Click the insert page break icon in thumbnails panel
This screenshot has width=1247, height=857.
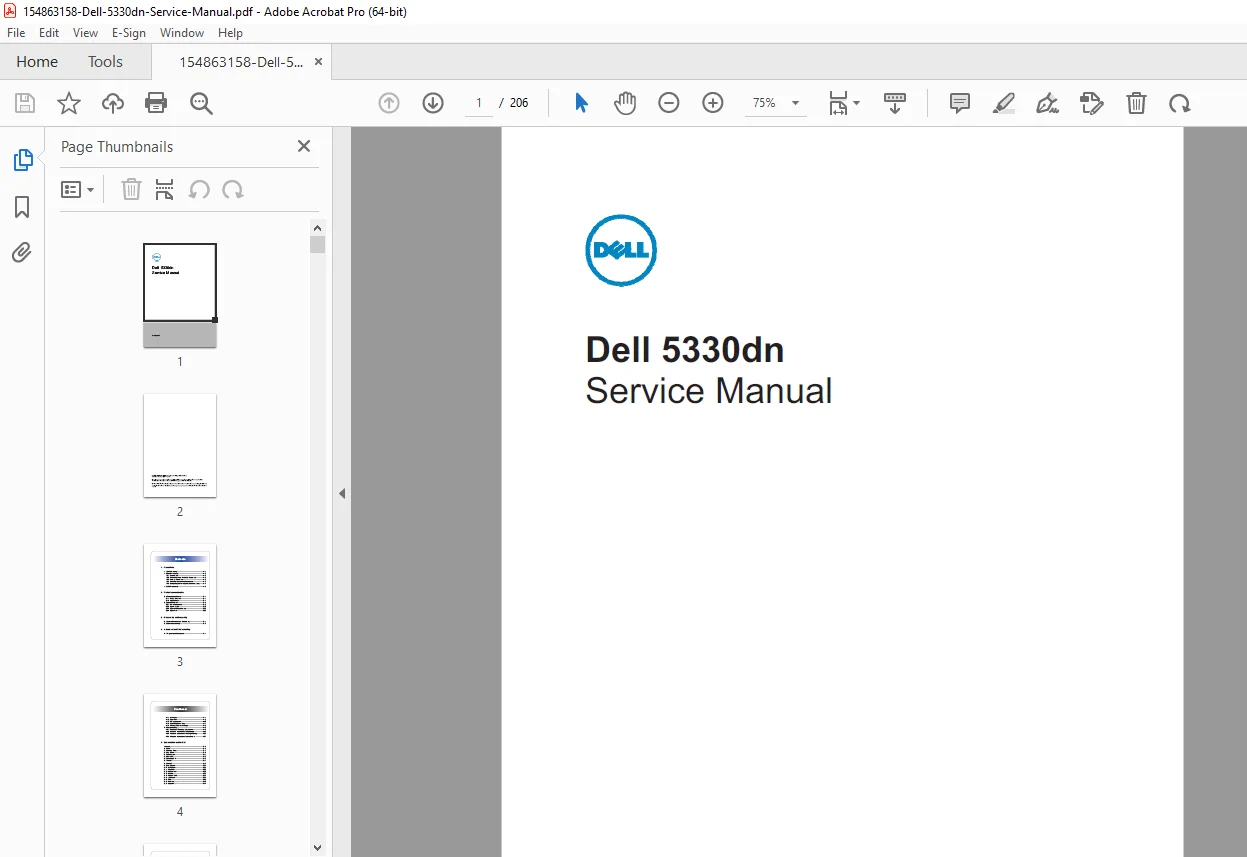(165, 189)
